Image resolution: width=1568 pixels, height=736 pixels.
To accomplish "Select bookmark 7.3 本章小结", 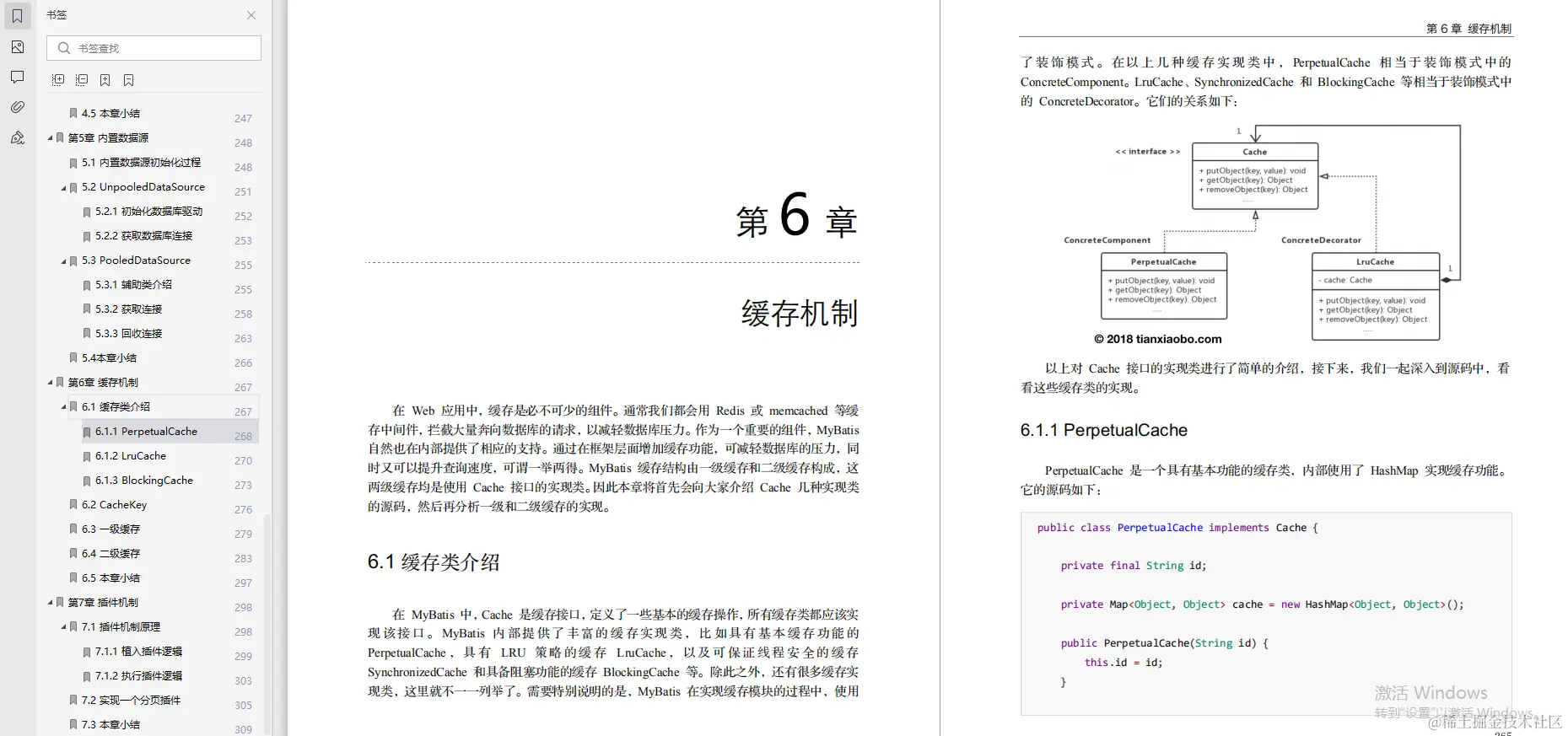I will [x=110, y=724].
